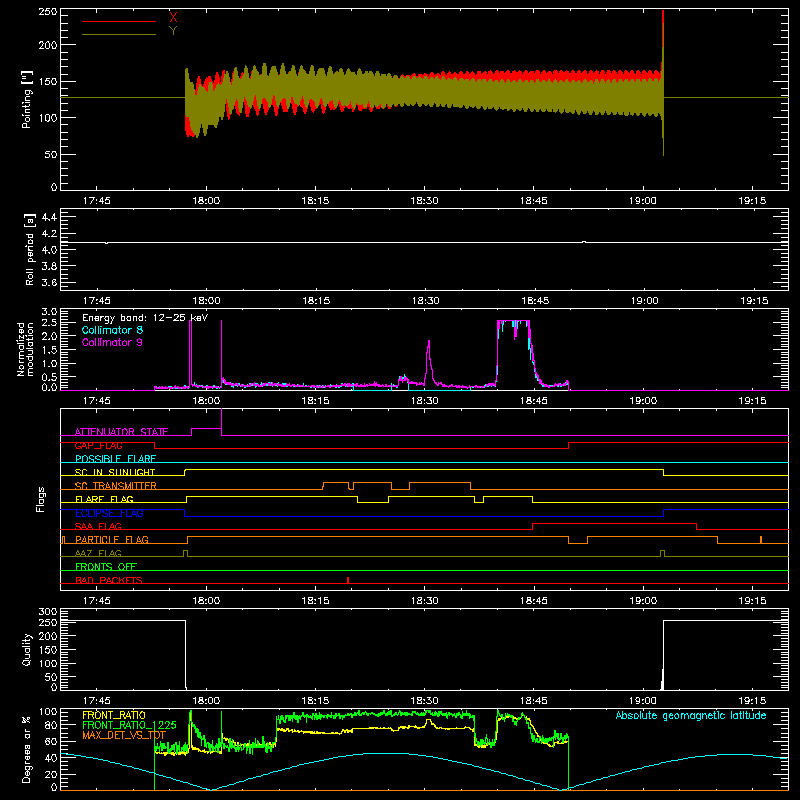Click the red legend line beside X
This screenshot has height=800, width=800.
(x=119, y=21)
